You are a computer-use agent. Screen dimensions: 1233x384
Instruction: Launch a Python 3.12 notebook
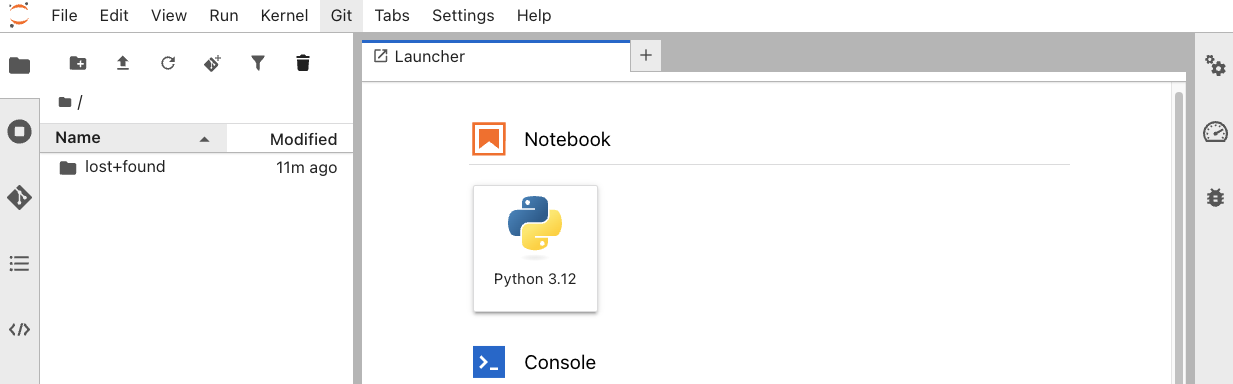[x=535, y=248]
